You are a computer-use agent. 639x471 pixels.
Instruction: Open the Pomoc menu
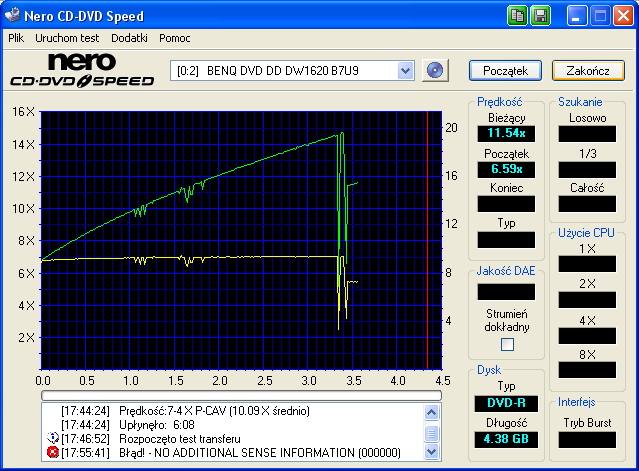174,38
